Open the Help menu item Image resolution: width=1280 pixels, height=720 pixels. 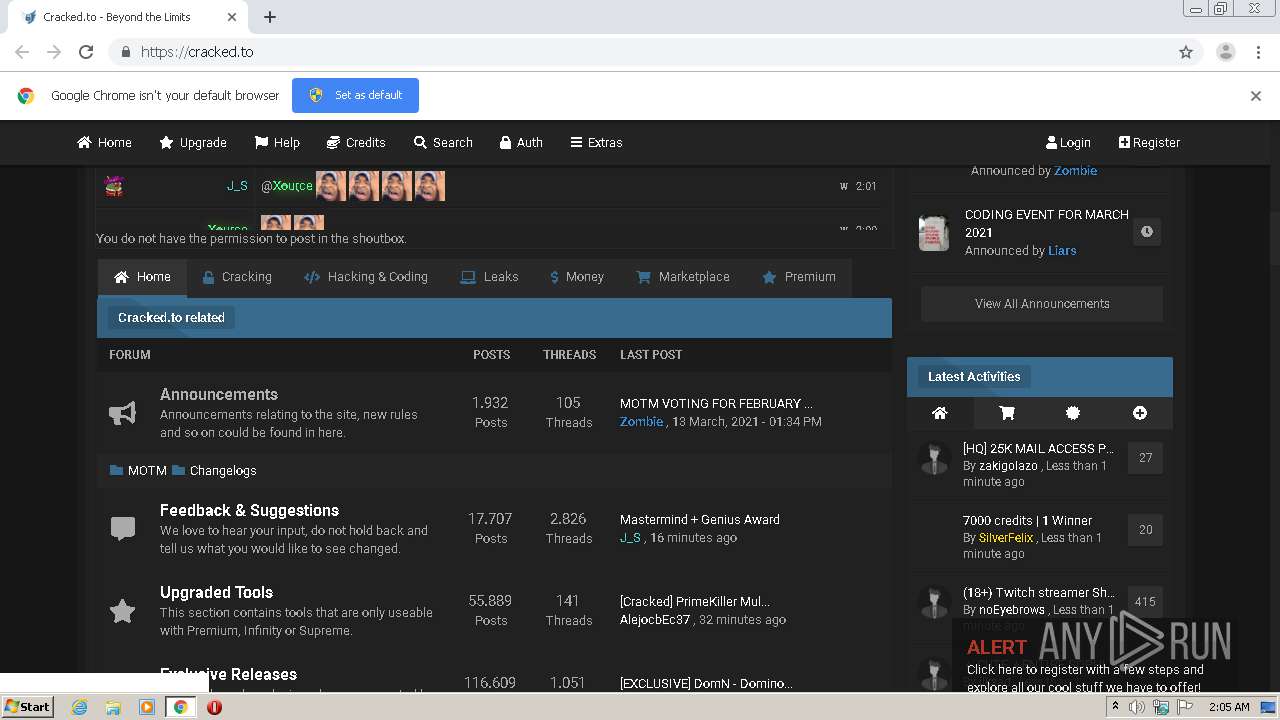(x=277, y=142)
